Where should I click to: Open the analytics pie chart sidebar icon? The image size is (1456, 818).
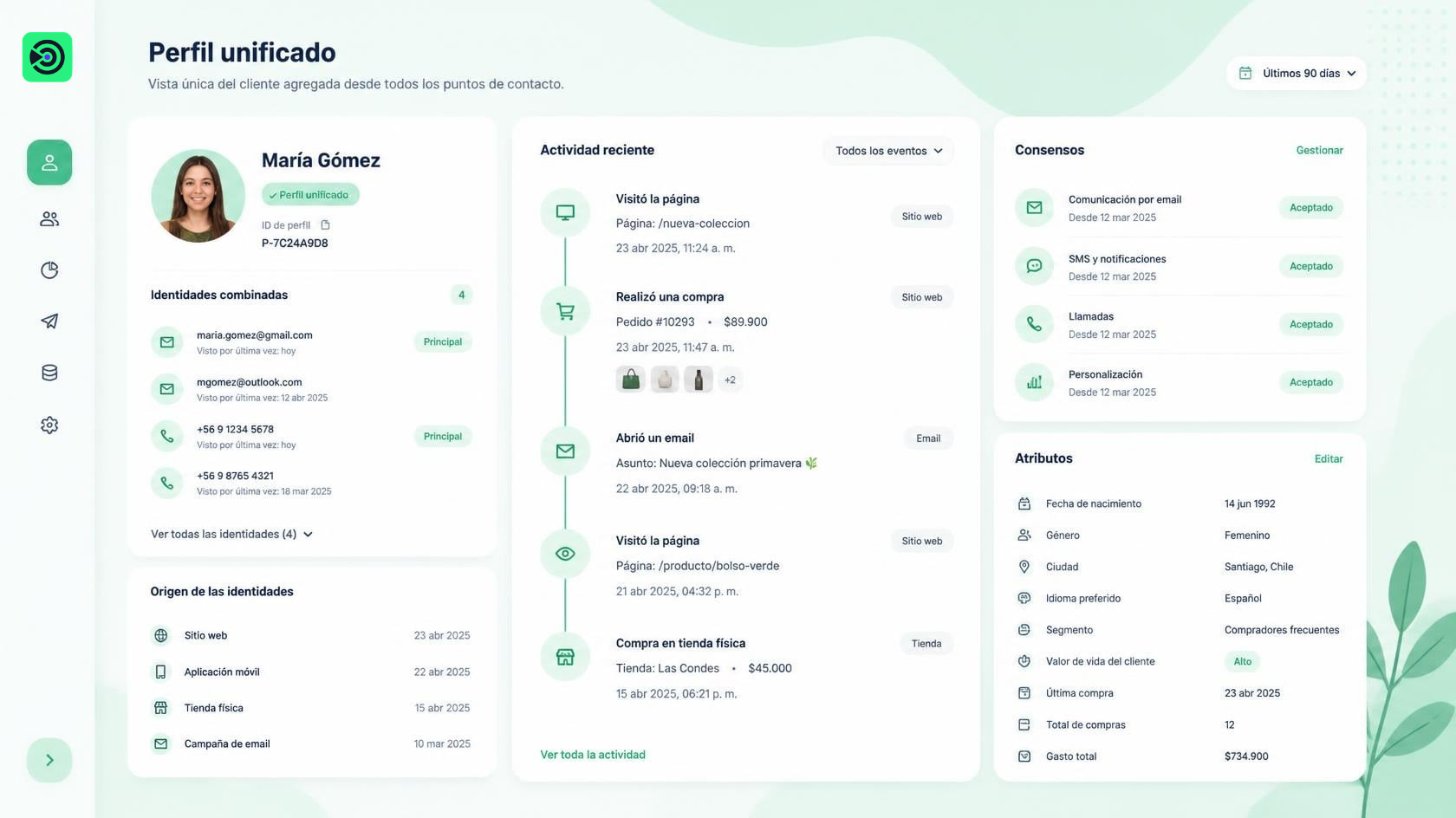(x=49, y=270)
